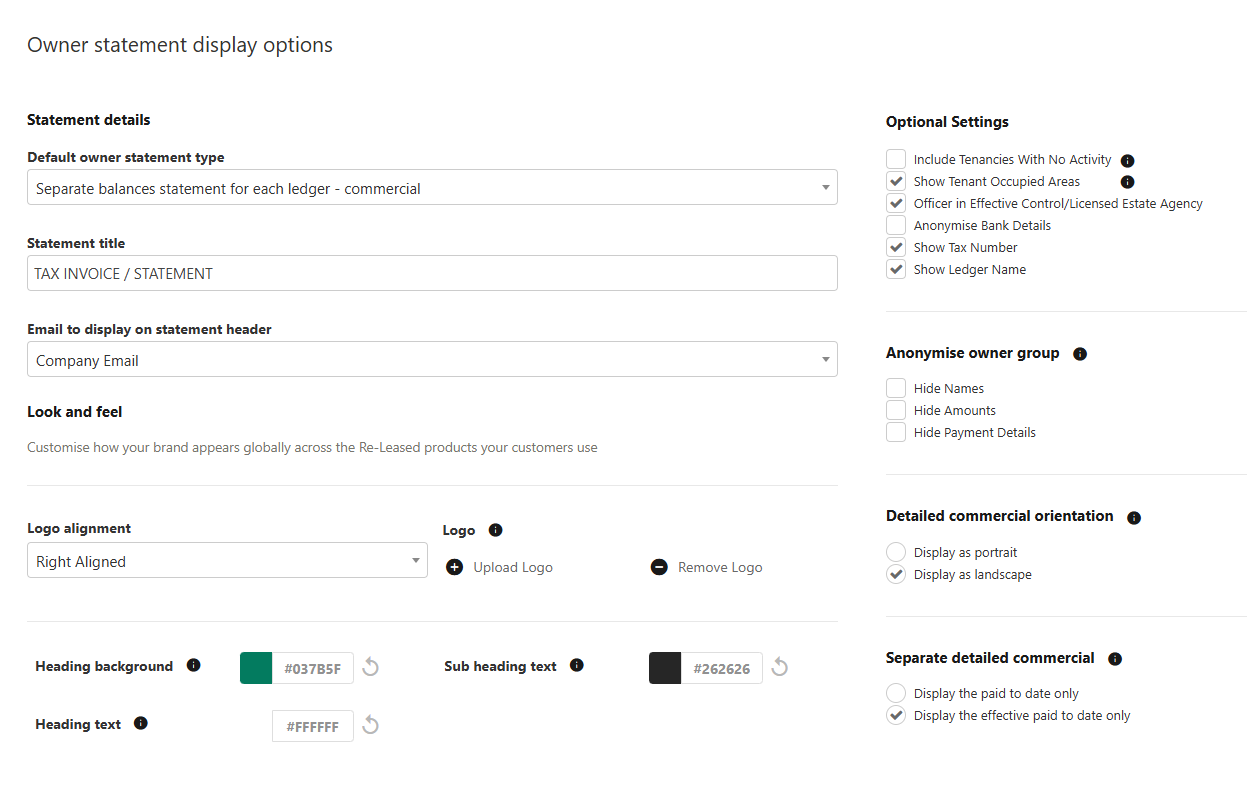Click the info icon beside Sub heading text
1253x796 pixels.
[x=578, y=665]
